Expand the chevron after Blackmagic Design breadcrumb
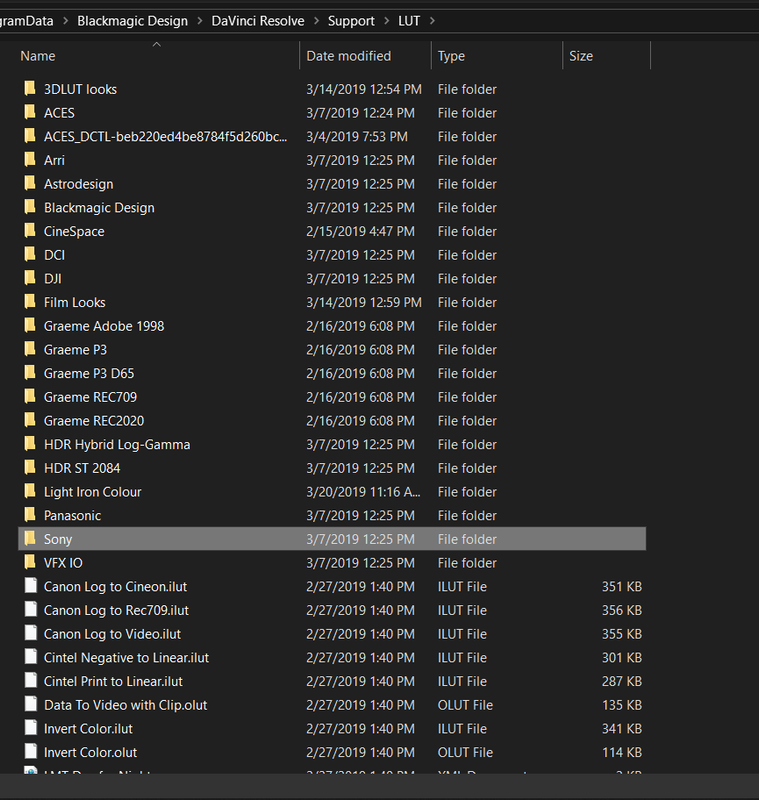This screenshot has width=759, height=800. (x=199, y=21)
